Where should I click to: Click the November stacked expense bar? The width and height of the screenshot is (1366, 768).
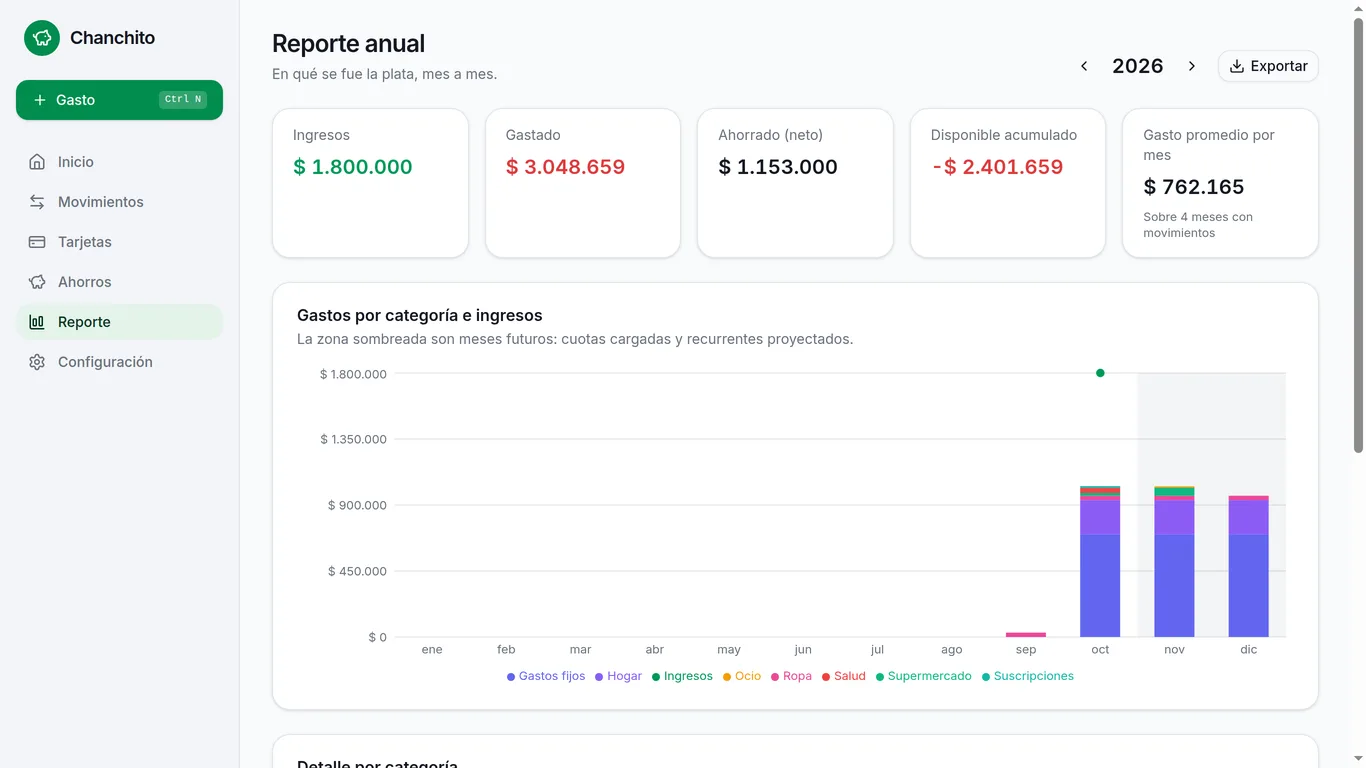point(1174,562)
